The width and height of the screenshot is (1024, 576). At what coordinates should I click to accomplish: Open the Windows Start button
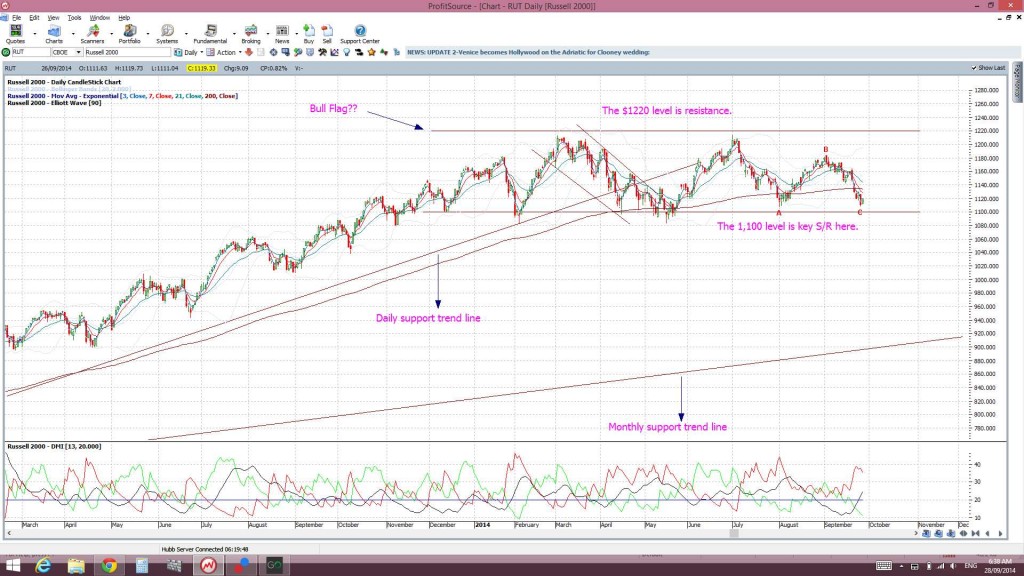coord(12,566)
